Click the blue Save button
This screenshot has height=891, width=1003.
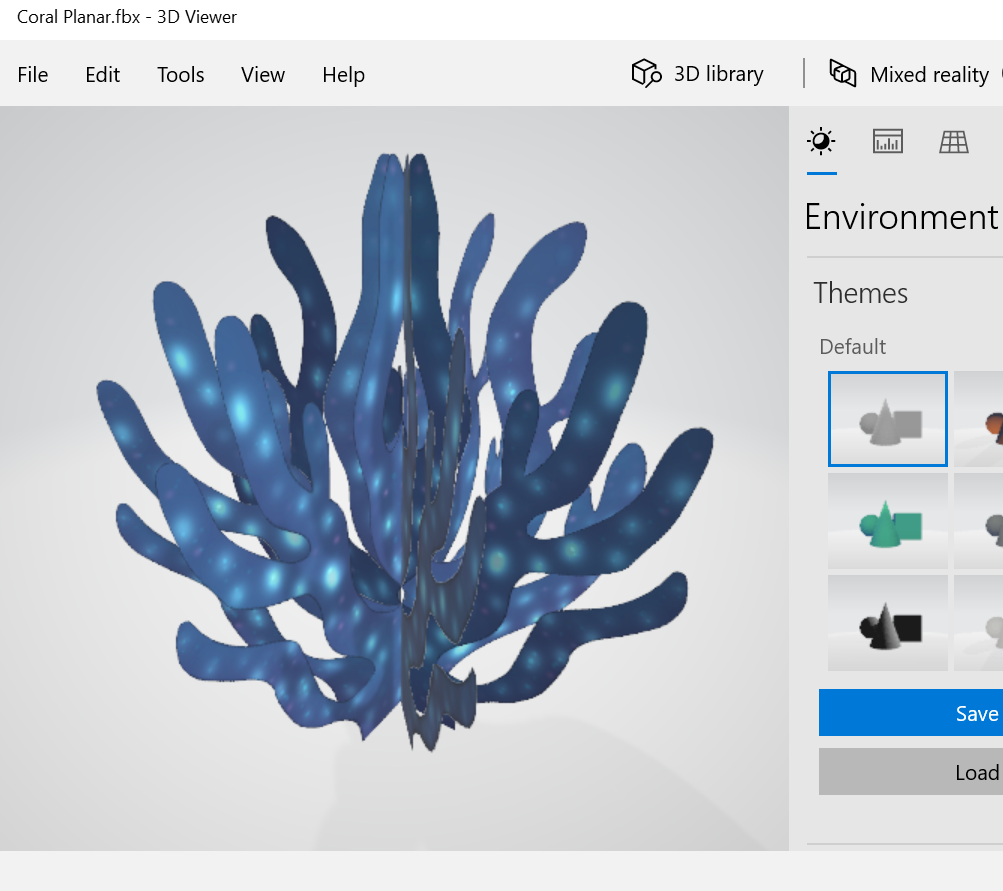[911, 713]
